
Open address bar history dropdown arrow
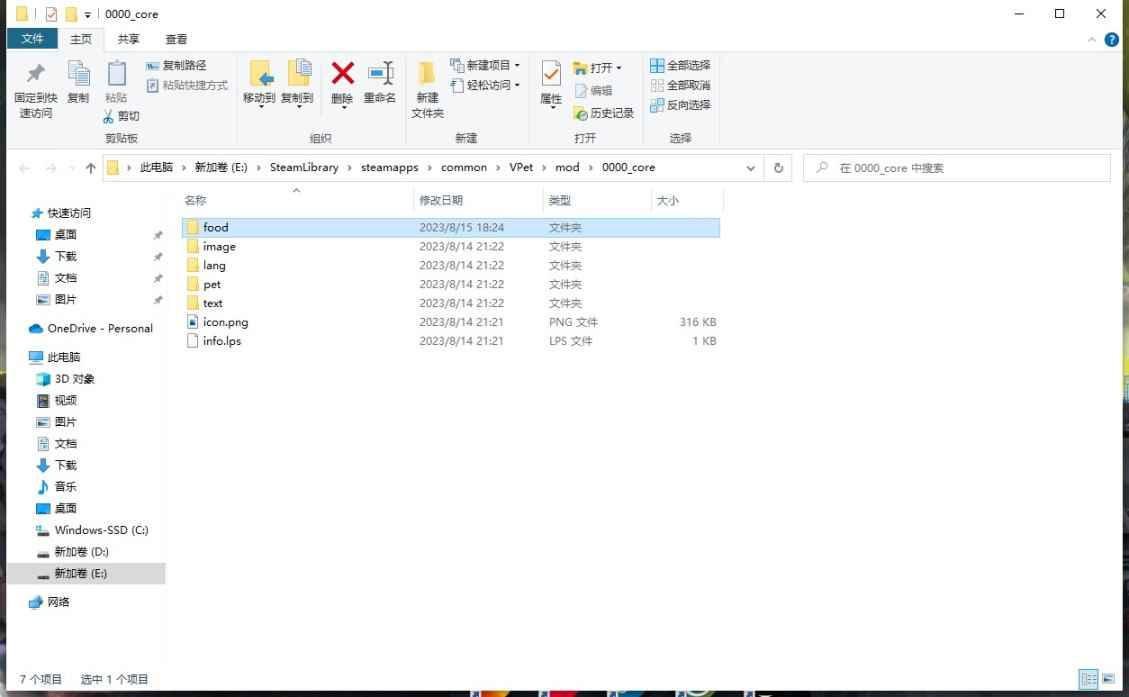point(751,168)
